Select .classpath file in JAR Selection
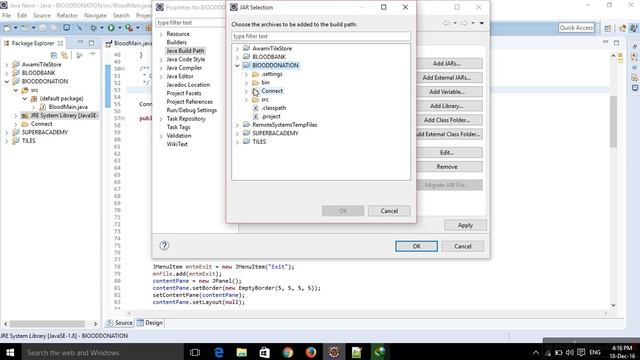Viewport: 640px width, 360px height. [273, 108]
